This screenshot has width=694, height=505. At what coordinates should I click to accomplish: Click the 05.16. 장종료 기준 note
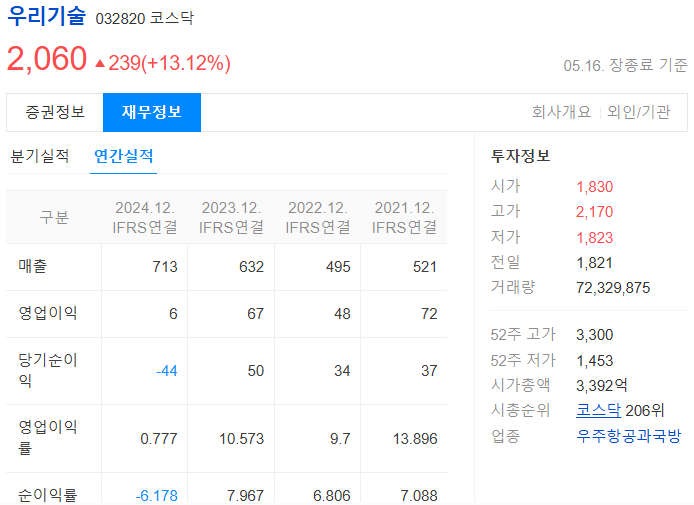pos(625,66)
